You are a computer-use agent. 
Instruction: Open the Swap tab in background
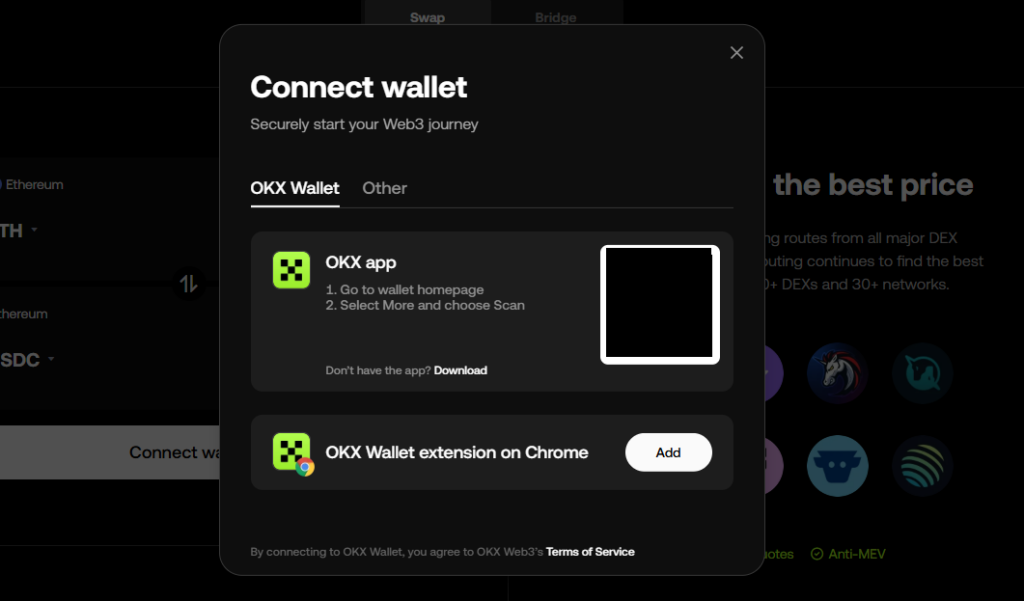click(x=427, y=18)
